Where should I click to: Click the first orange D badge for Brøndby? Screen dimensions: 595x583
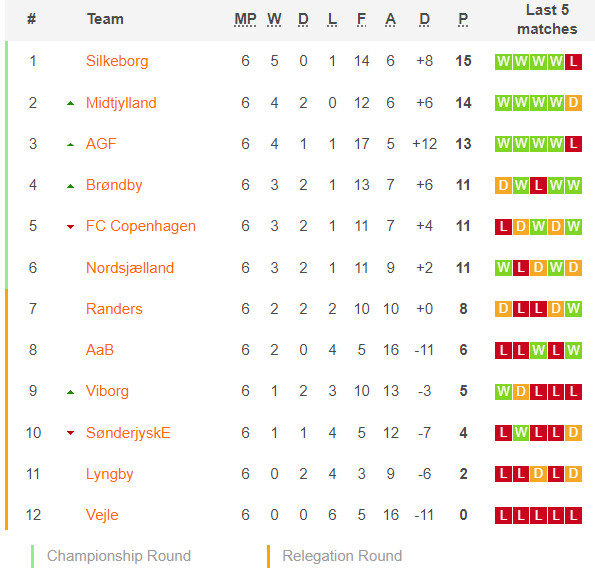coord(503,185)
